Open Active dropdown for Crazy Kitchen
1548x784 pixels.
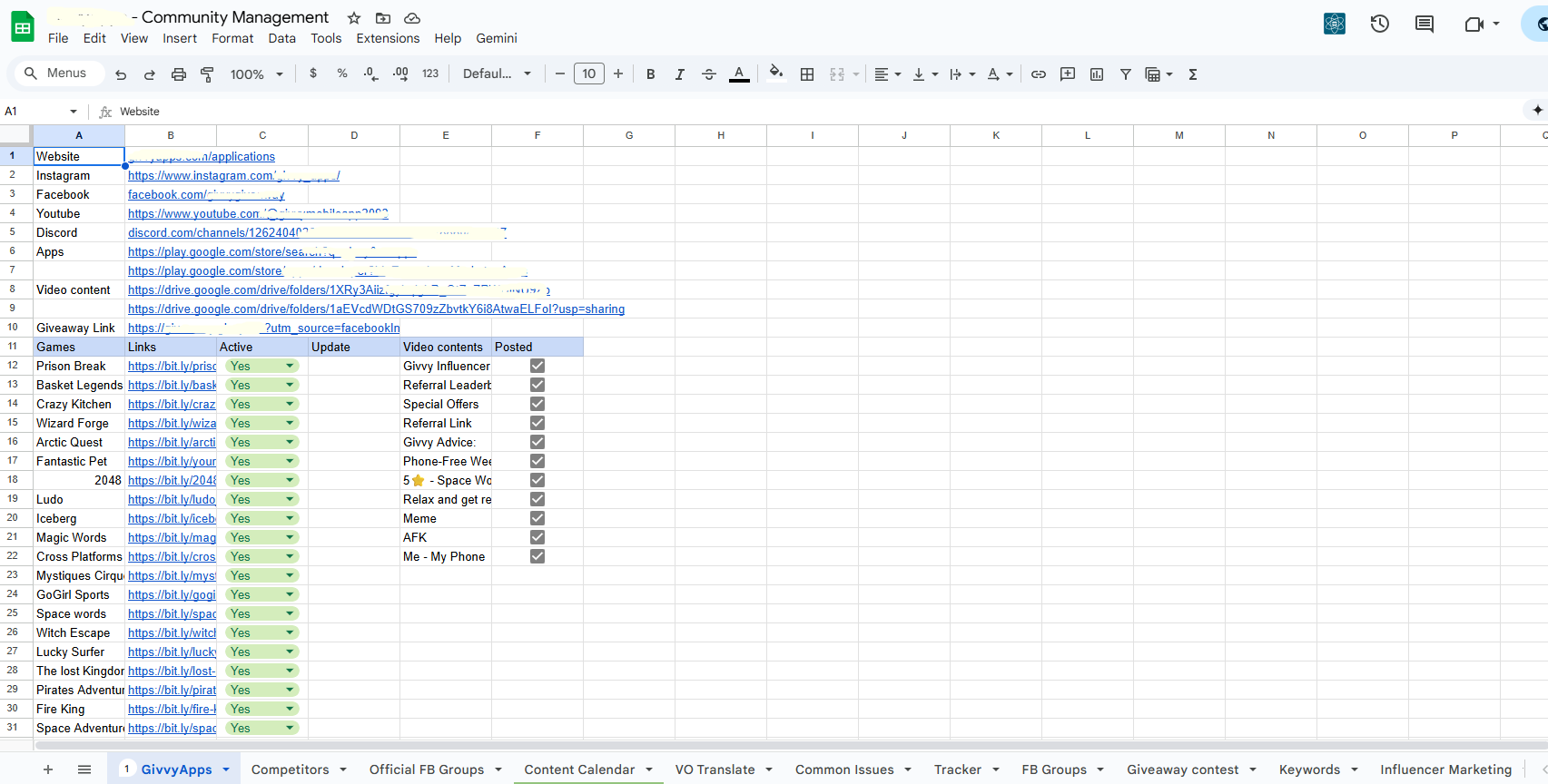(291, 404)
